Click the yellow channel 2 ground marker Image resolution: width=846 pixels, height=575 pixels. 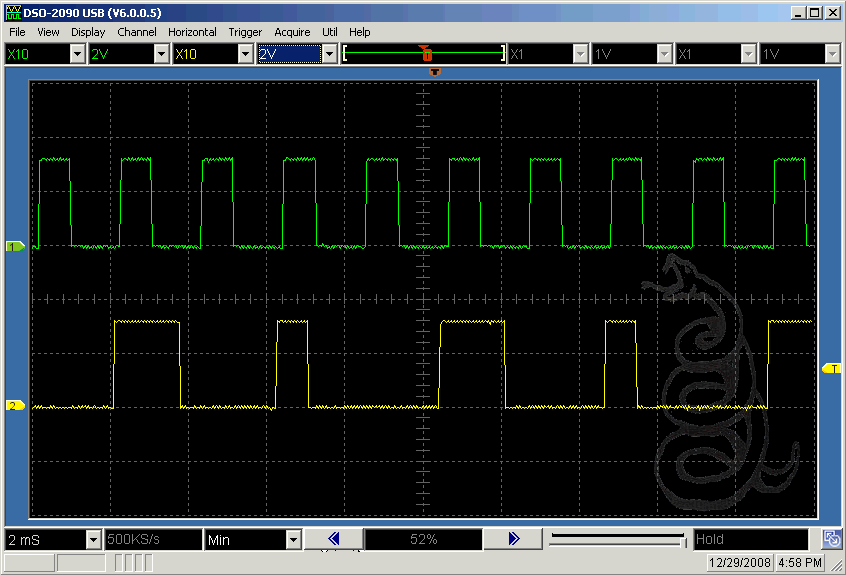coord(14,405)
